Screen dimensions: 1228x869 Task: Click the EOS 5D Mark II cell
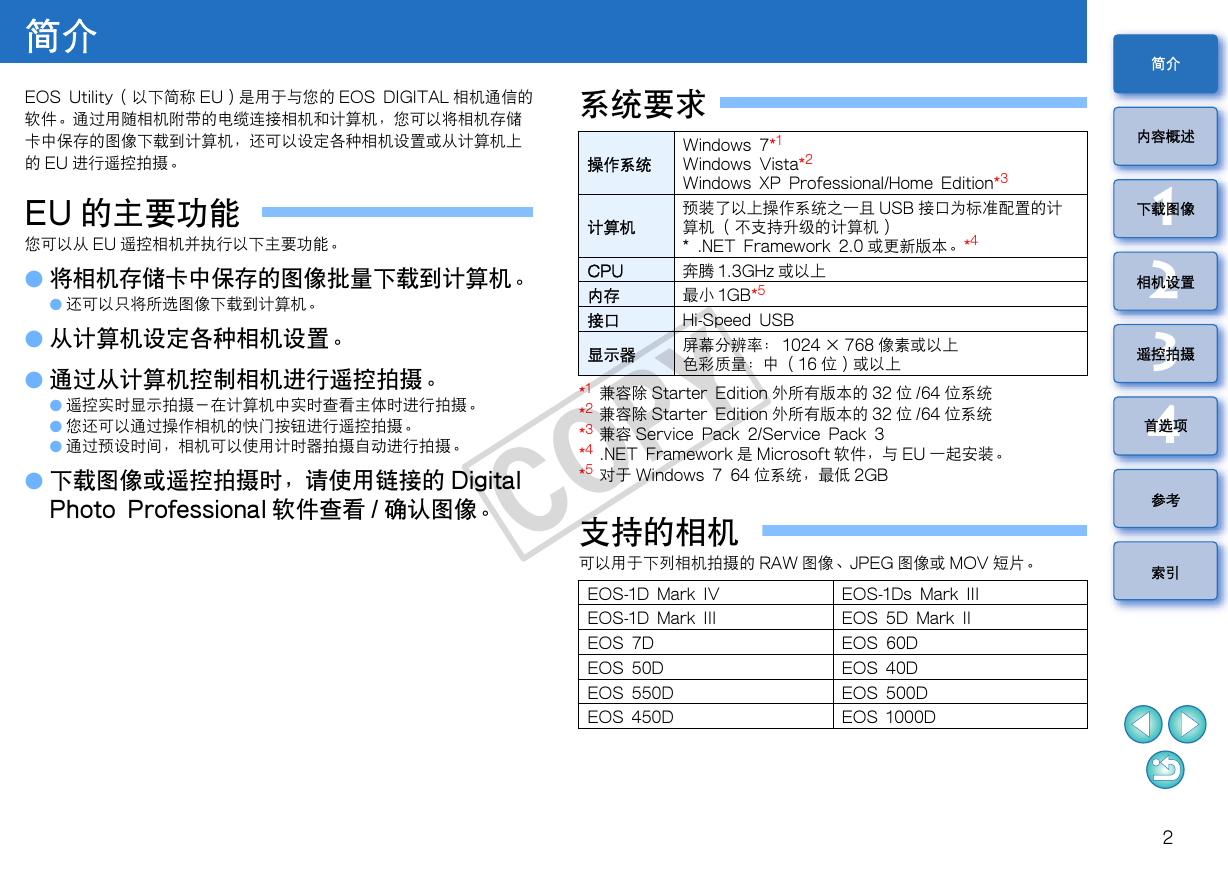(960, 618)
